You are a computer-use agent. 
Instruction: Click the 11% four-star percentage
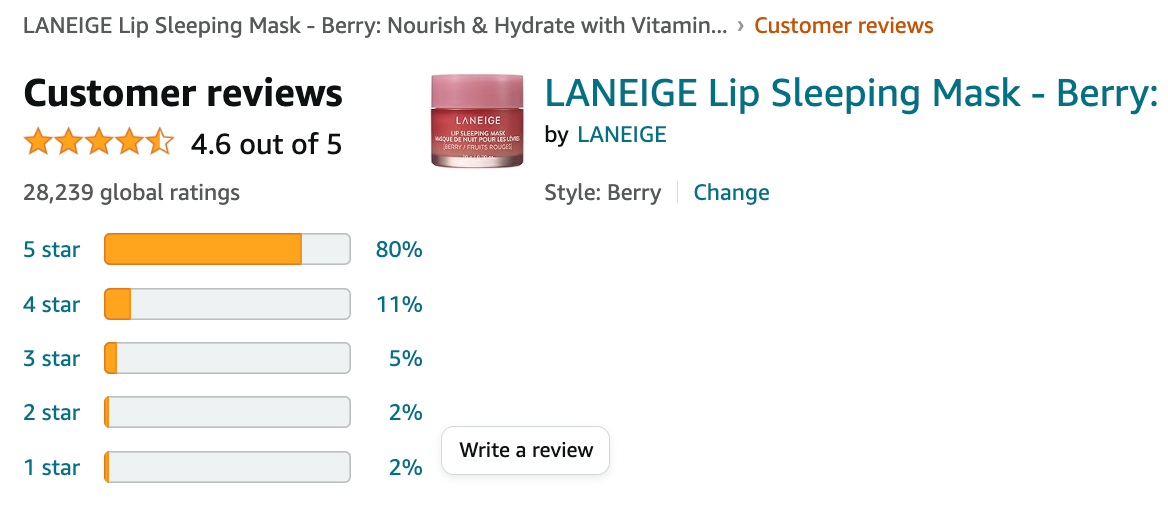coord(399,304)
